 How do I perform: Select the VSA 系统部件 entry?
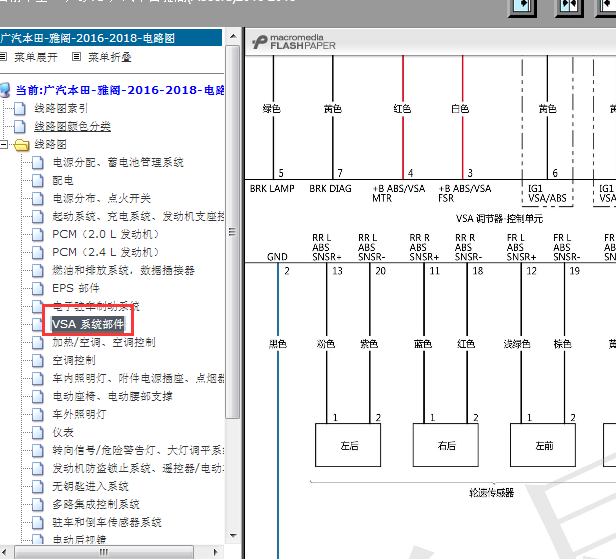[88, 324]
